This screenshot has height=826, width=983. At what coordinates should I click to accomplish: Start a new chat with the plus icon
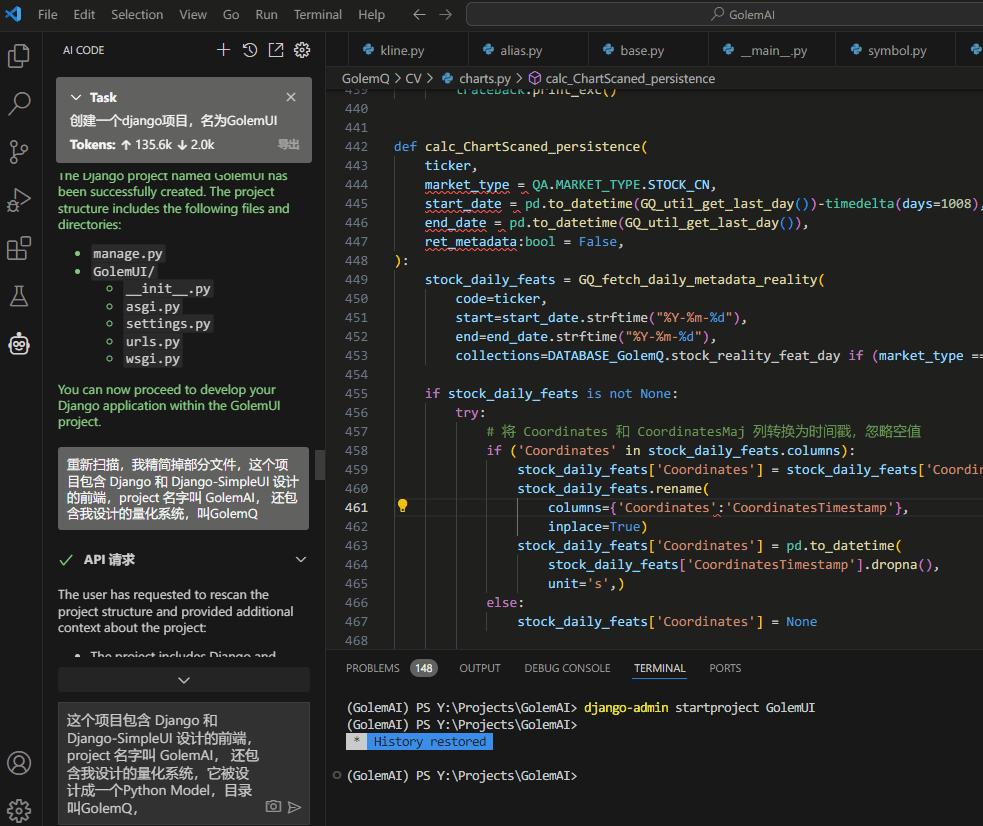pos(223,49)
